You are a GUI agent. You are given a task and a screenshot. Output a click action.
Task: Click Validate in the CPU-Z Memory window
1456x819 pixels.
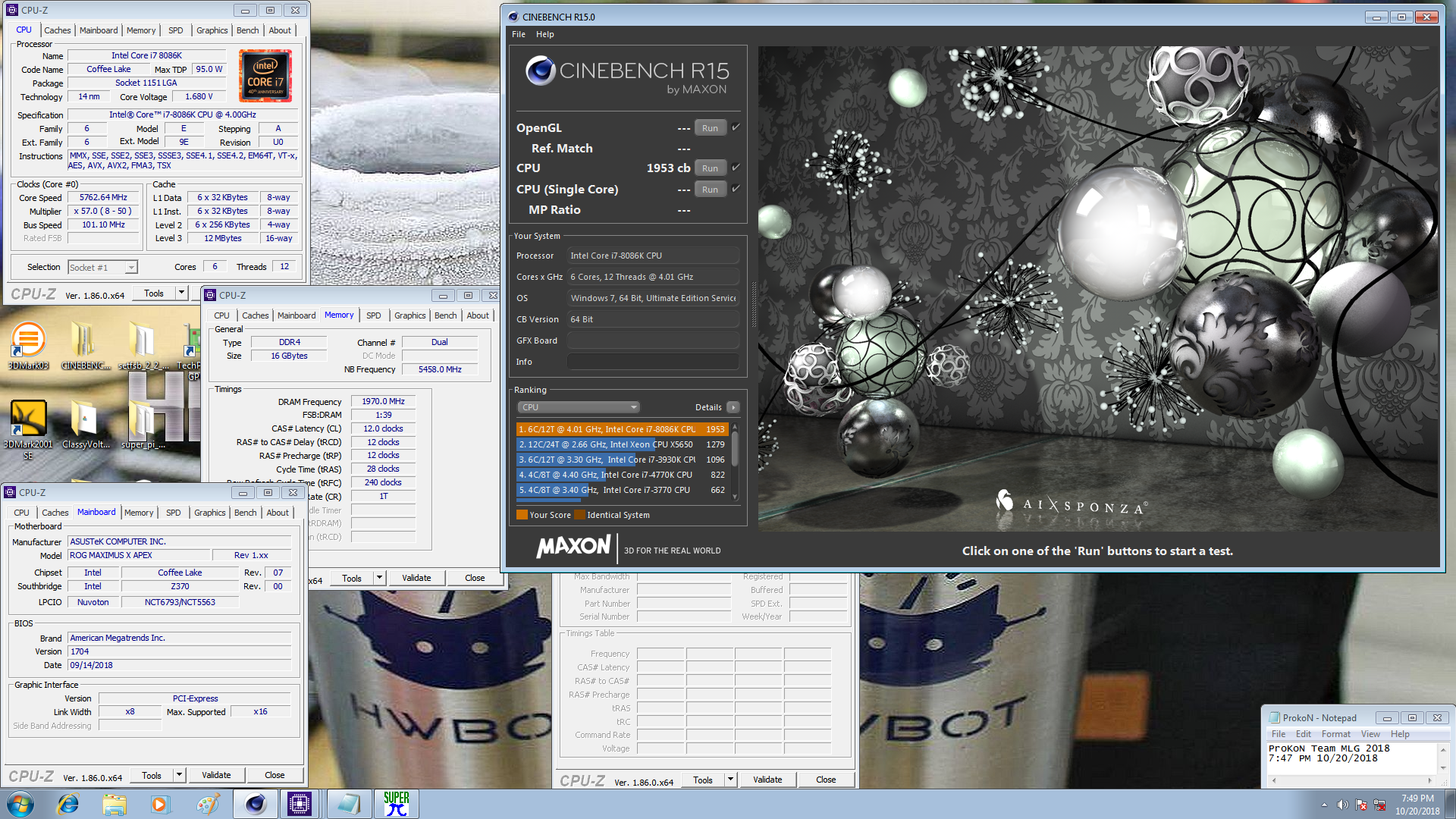click(416, 578)
